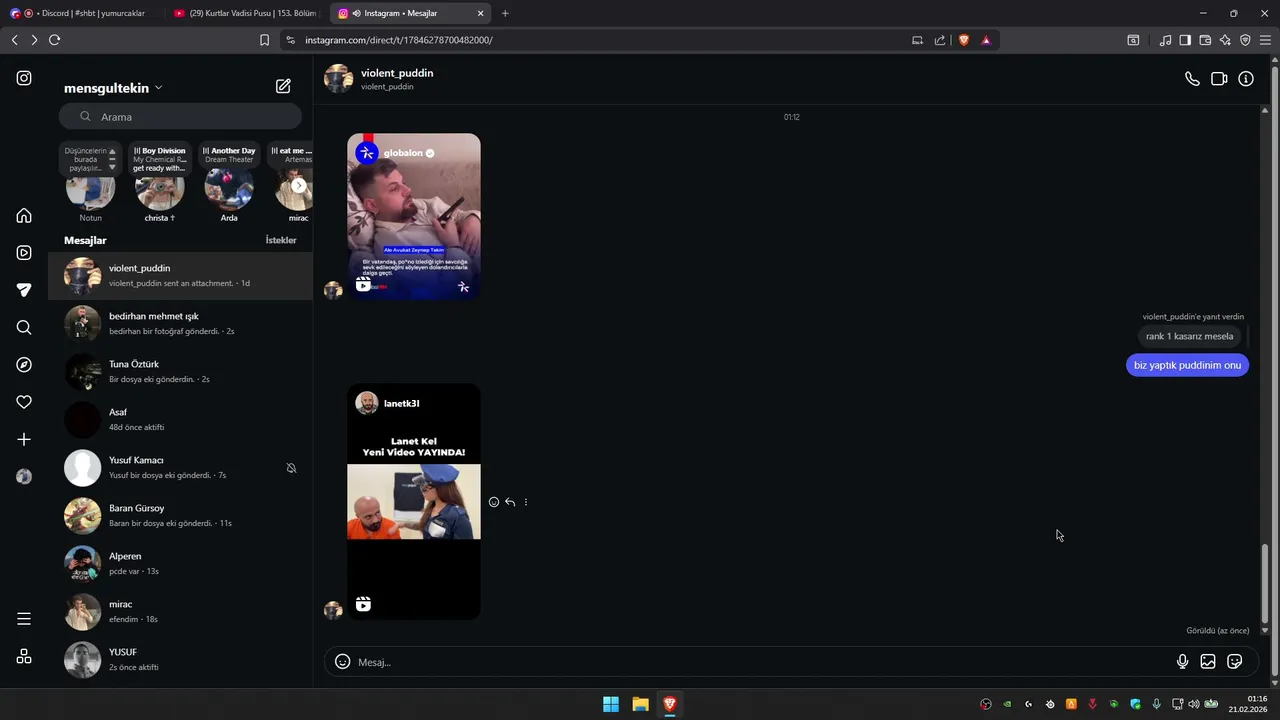Open profile avatar in left sidebar
1280x720 pixels.
(24, 477)
